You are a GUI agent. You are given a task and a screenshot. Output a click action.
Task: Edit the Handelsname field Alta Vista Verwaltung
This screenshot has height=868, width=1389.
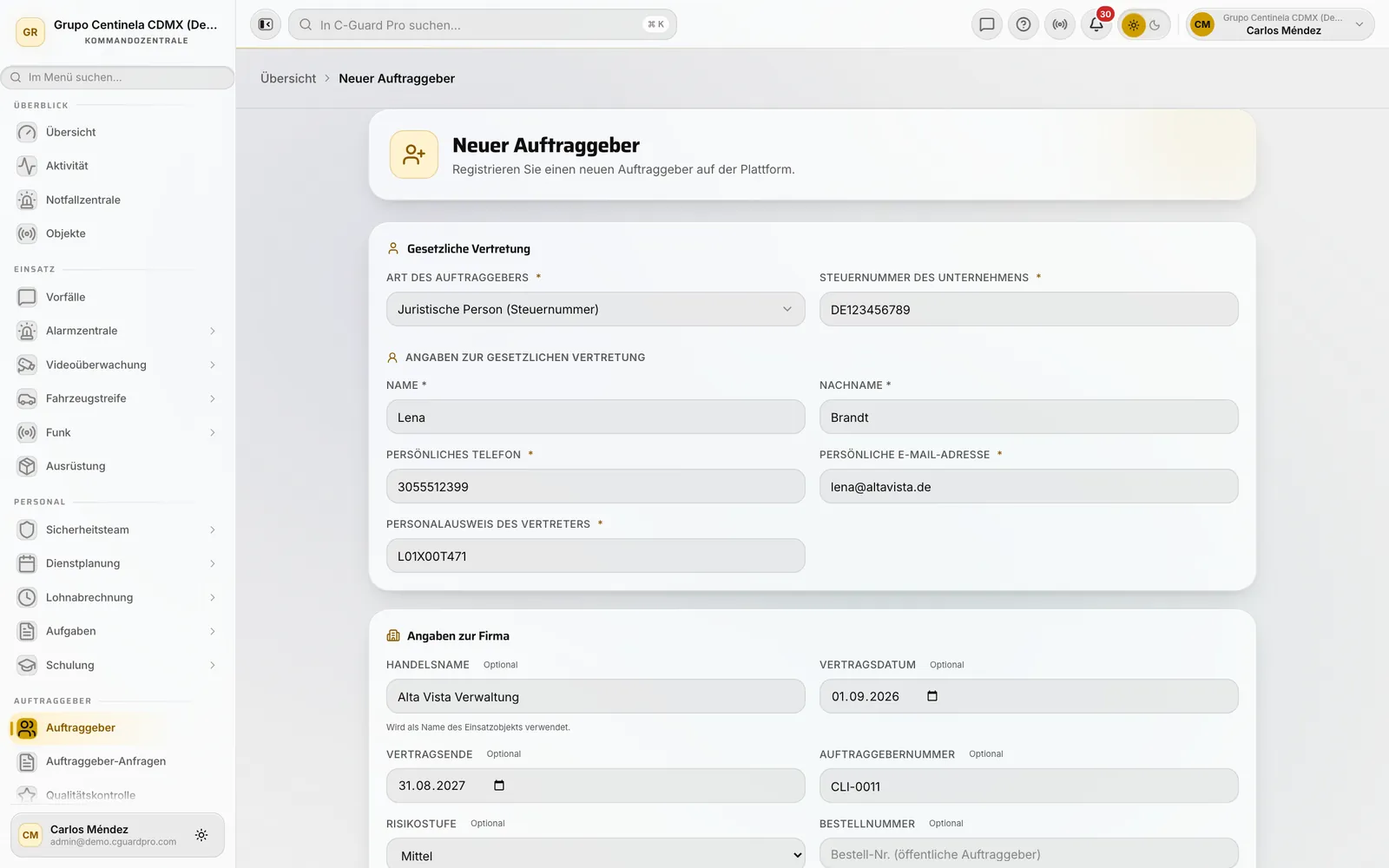tap(596, 696)
